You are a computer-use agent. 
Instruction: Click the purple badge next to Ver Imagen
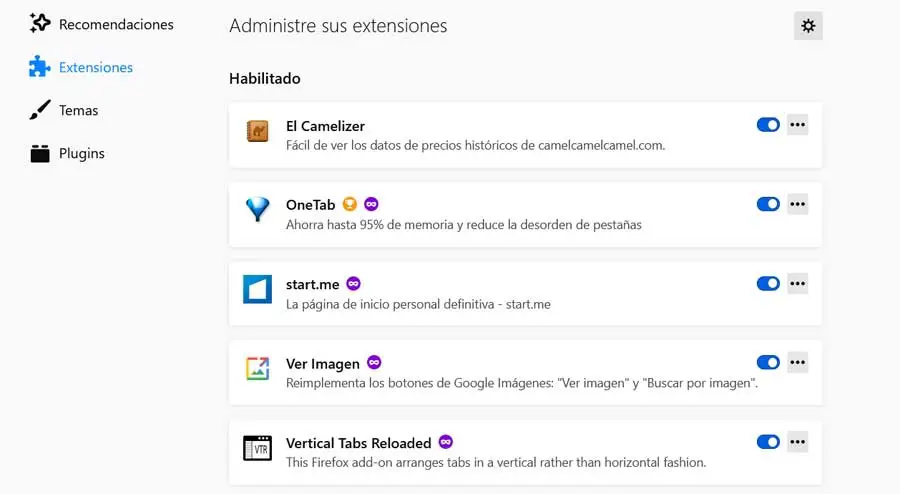tap(374, 363)
